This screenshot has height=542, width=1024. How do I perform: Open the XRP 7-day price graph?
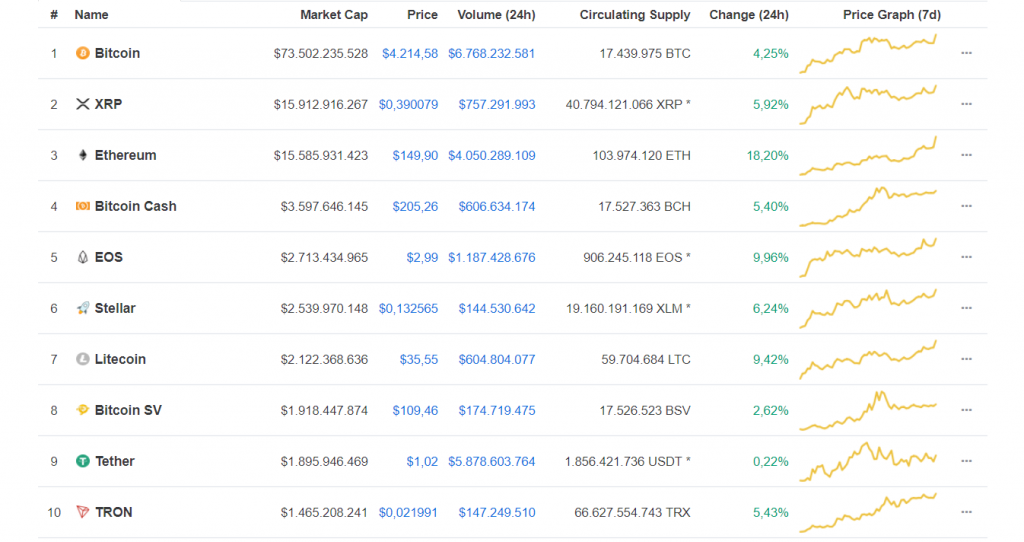pos(869,104)
